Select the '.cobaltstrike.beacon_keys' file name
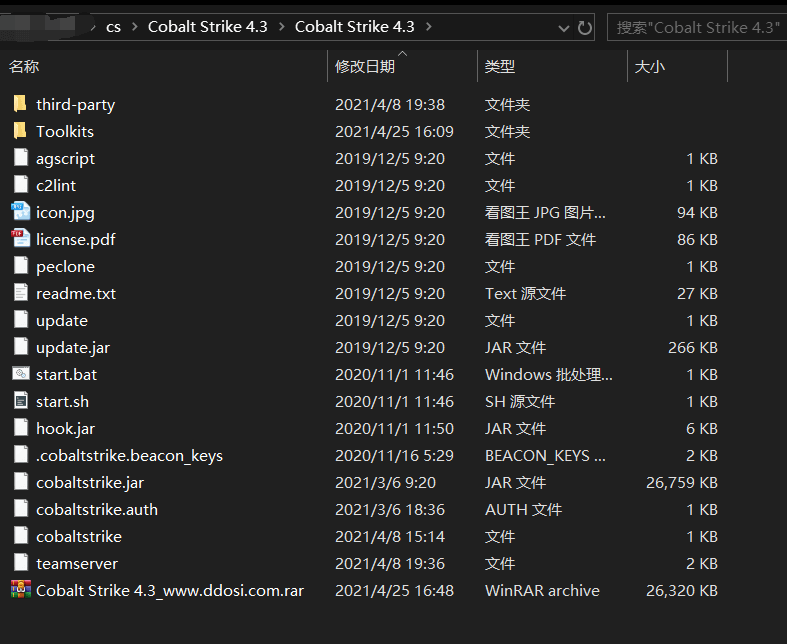This screenshot has width=787, height=644. (129, 456)
